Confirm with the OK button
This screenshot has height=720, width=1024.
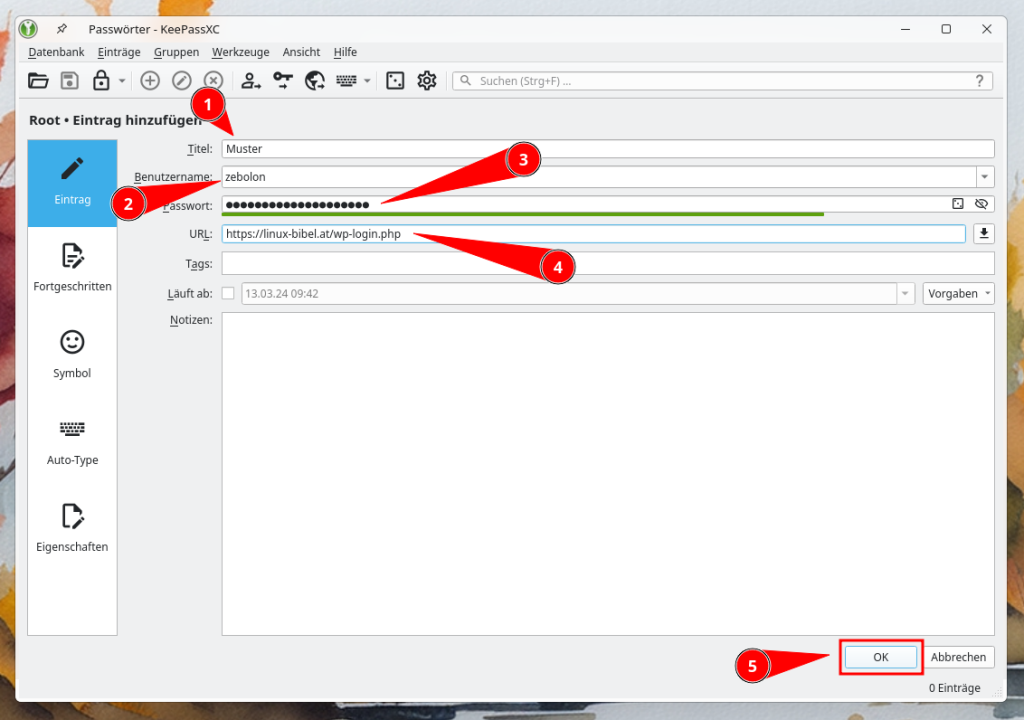(880, 657)
